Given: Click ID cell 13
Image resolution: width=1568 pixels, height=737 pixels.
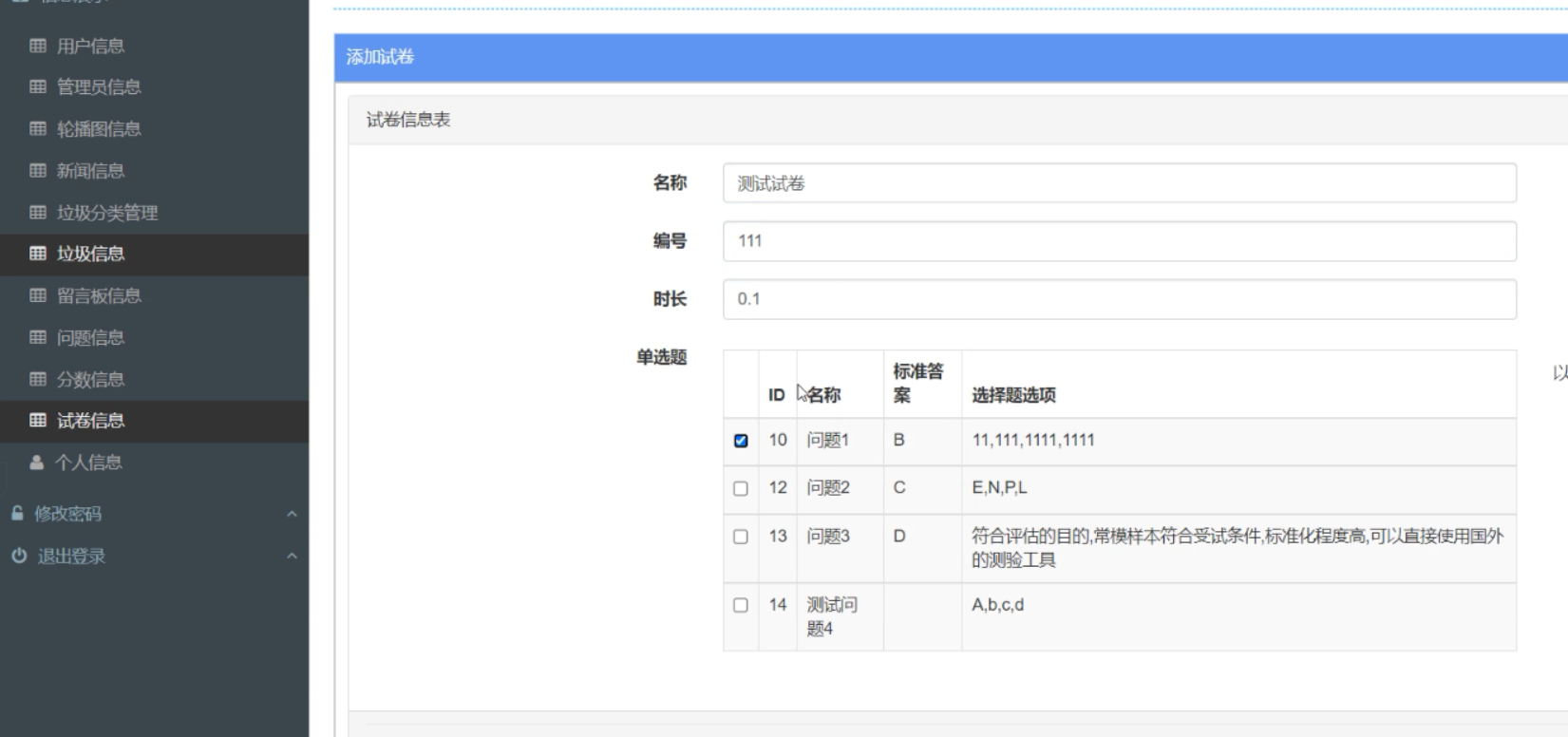Looking at the screenshot, I should point(778,537).
